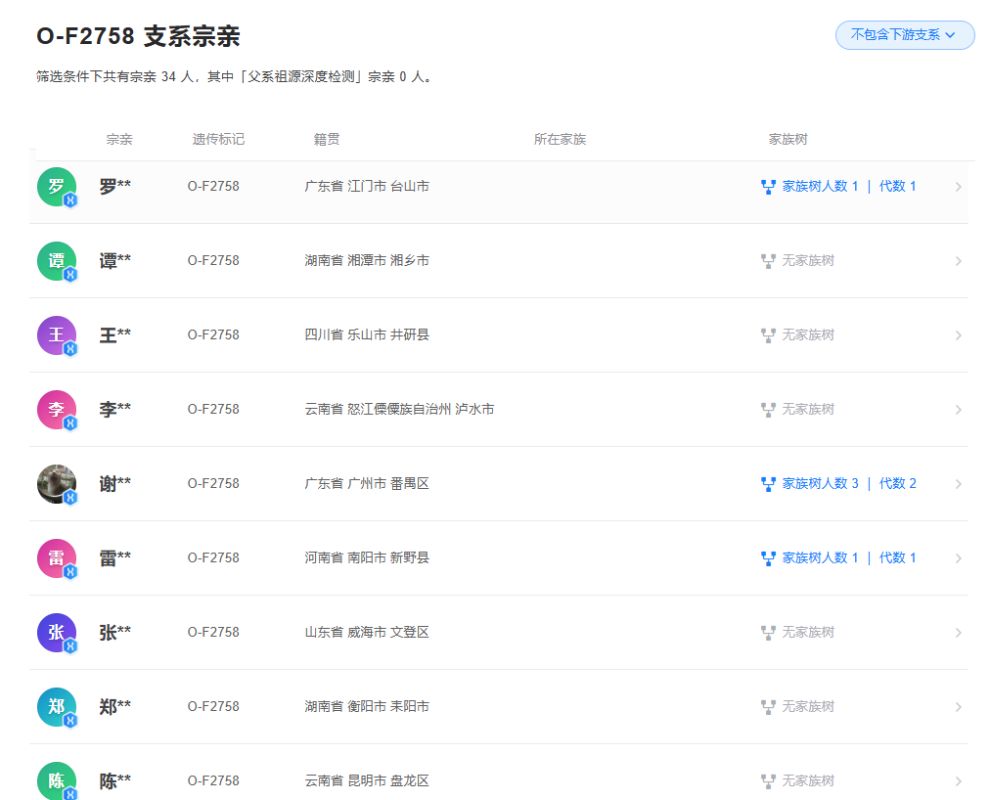Click 谭** 无家族树 tree icon
Viewport: 990px width, 800px height.
(x=768, y=261)
